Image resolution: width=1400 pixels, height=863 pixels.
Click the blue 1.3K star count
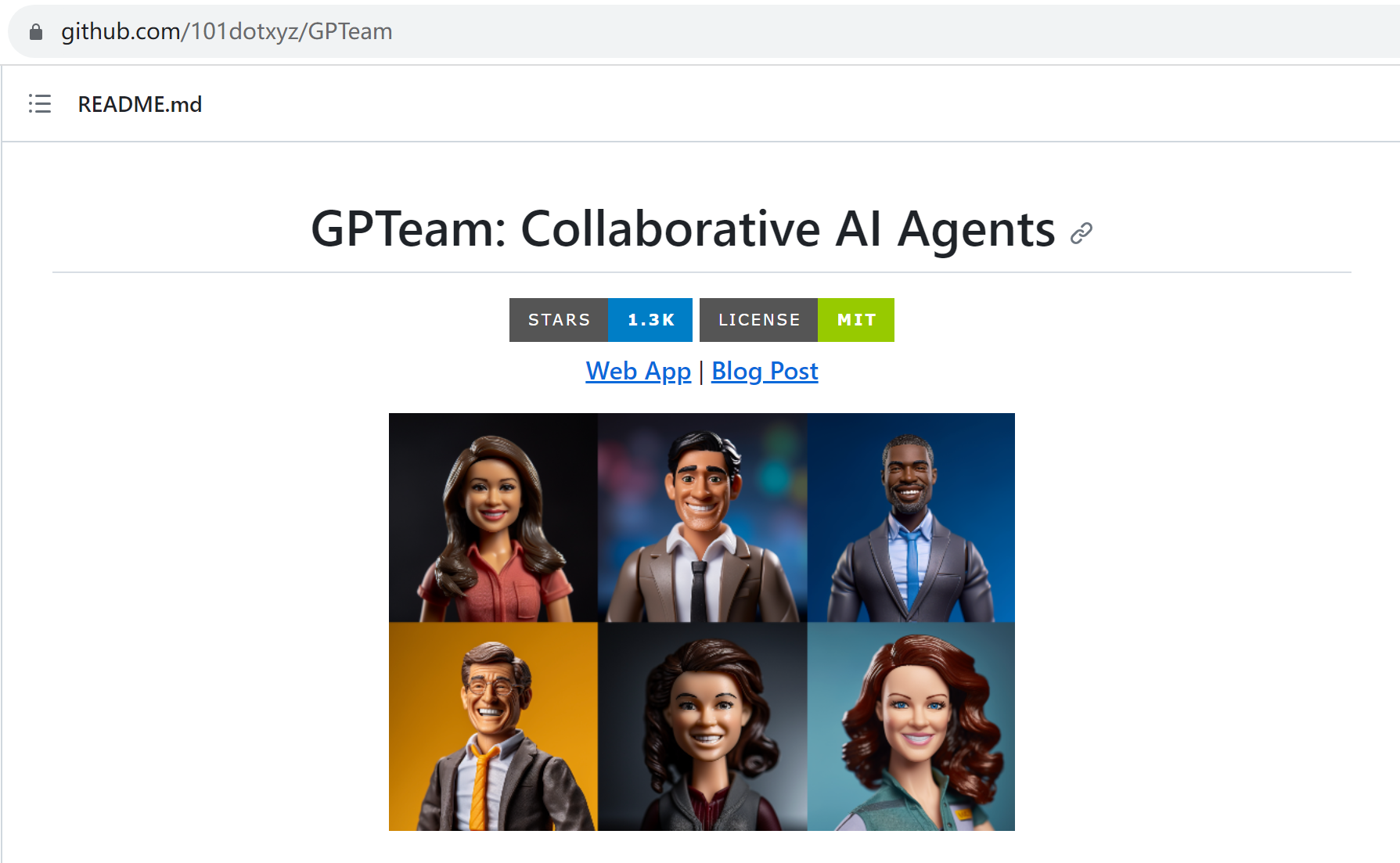[x=650, y=320]
